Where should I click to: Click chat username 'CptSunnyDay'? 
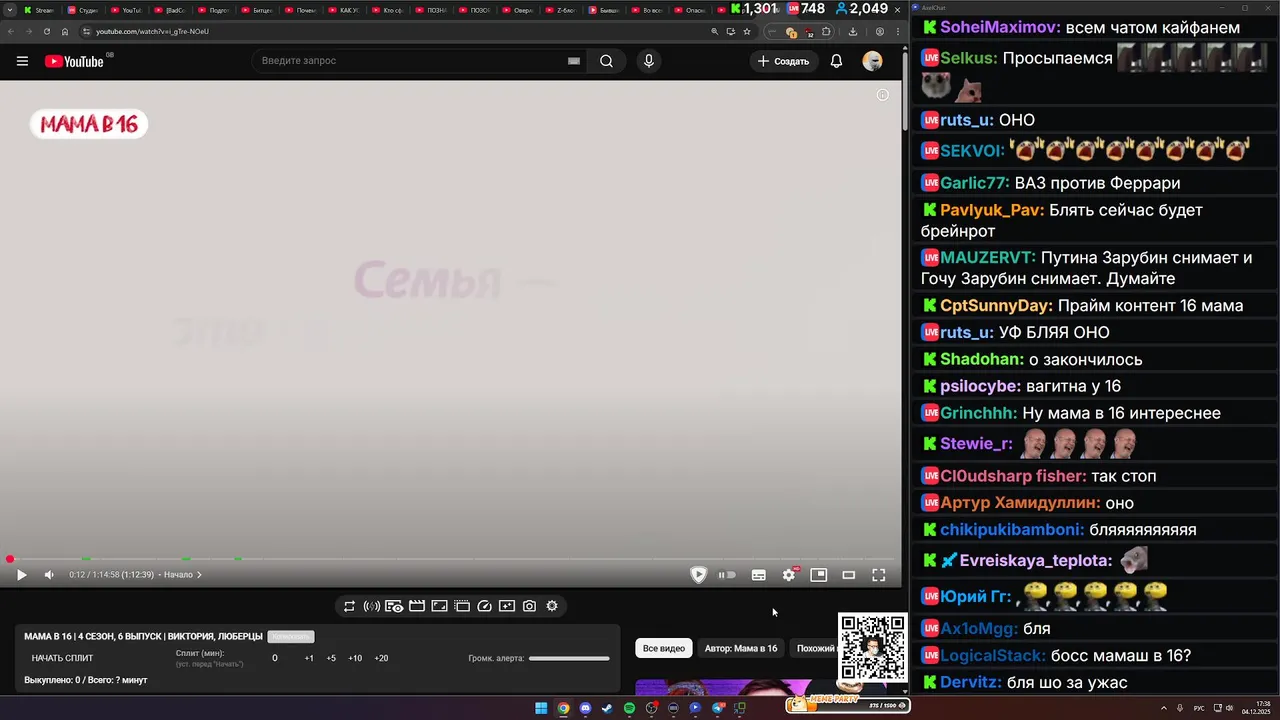(x=996, y=306)
